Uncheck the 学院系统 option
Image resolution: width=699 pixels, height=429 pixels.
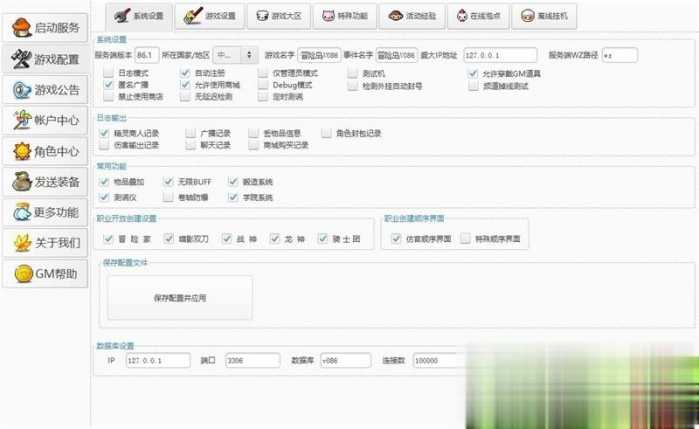click(233, 197)
